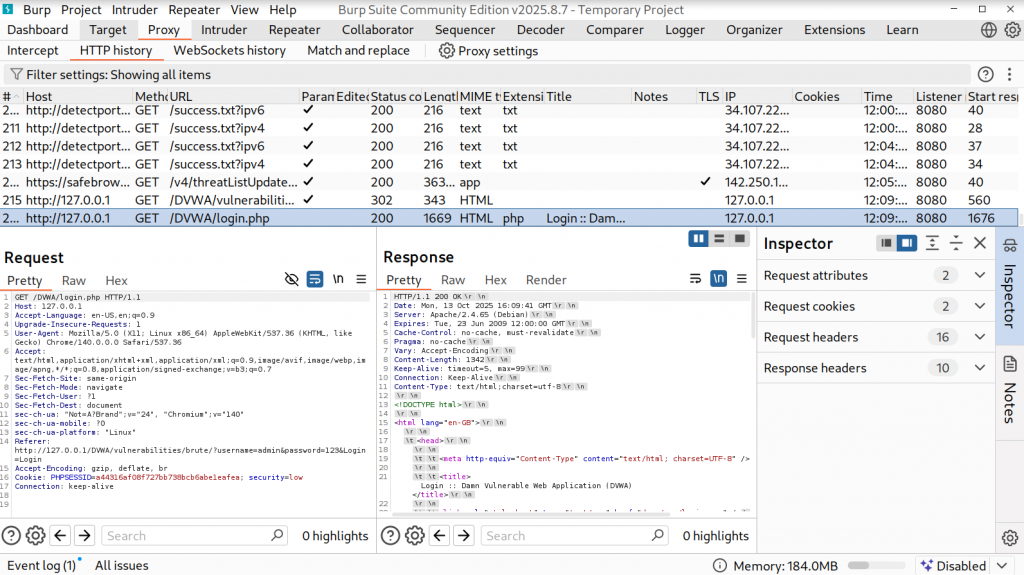This screenshot has width=1024, height=575.
Task: Open response message editor menu icon
Action: [x=742, y=279]
